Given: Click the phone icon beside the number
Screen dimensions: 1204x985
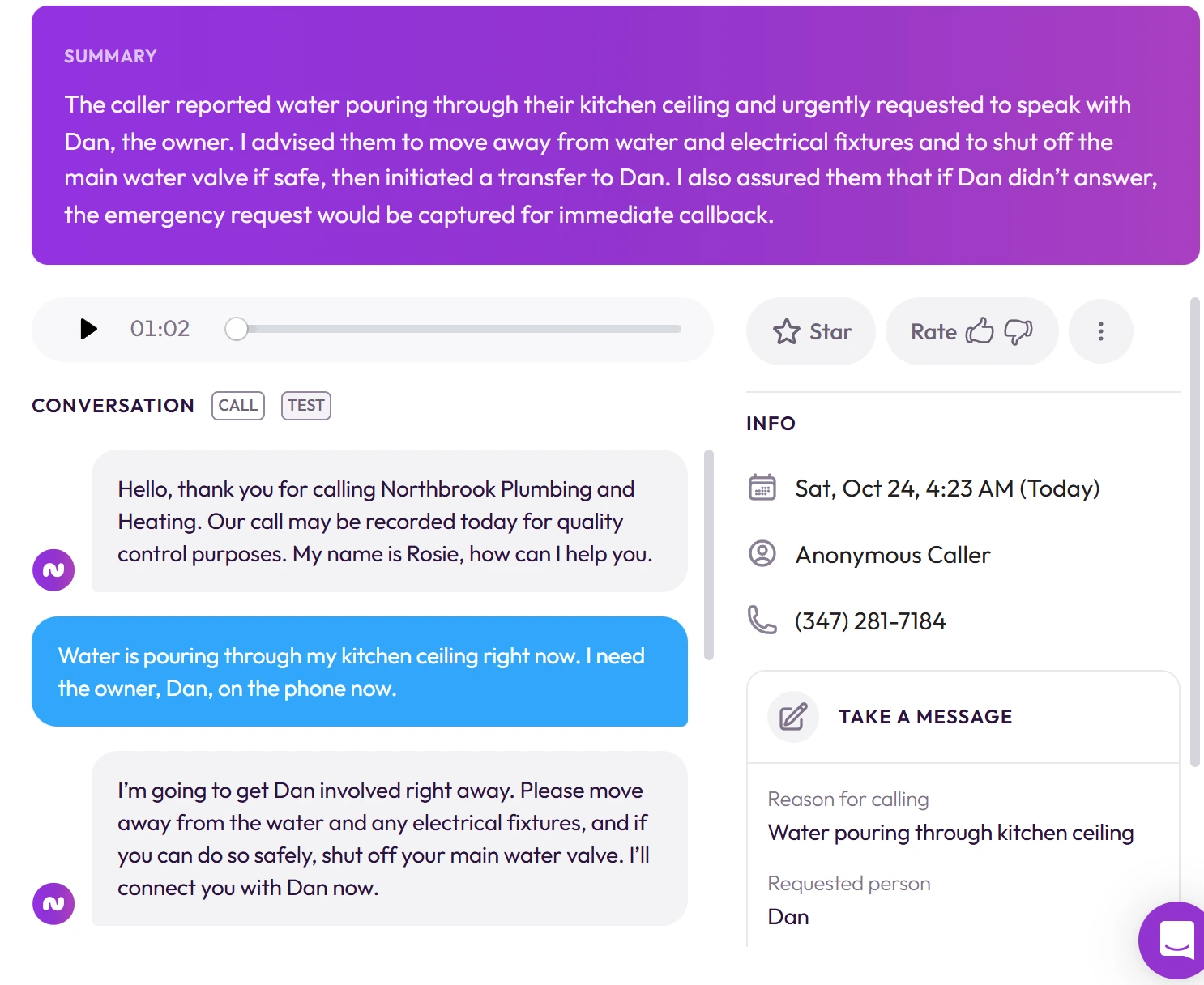Looking at the screenshot, I should pyautogui.click(x=762, y=620).
